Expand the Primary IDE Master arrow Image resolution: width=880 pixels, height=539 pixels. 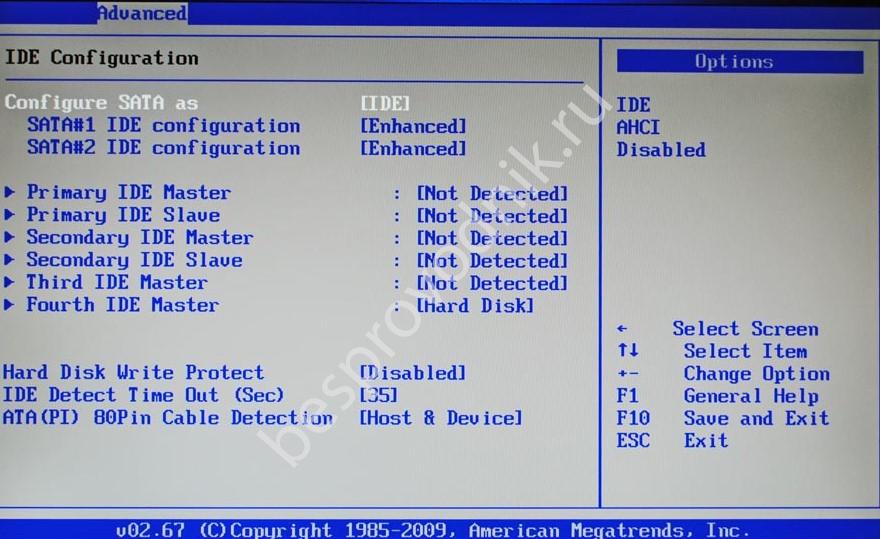click(10, 193)
